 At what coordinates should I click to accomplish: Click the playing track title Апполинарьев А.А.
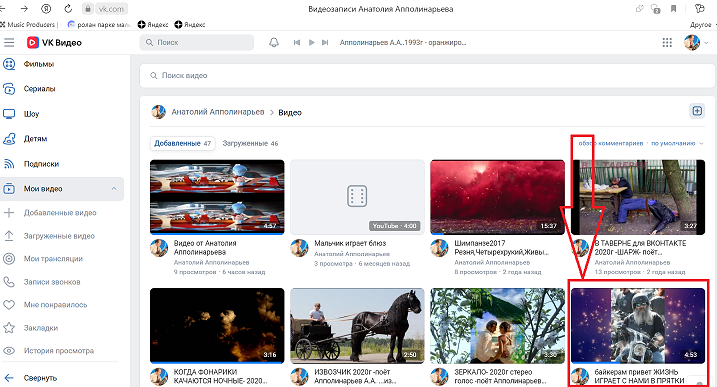pos(403,43)
